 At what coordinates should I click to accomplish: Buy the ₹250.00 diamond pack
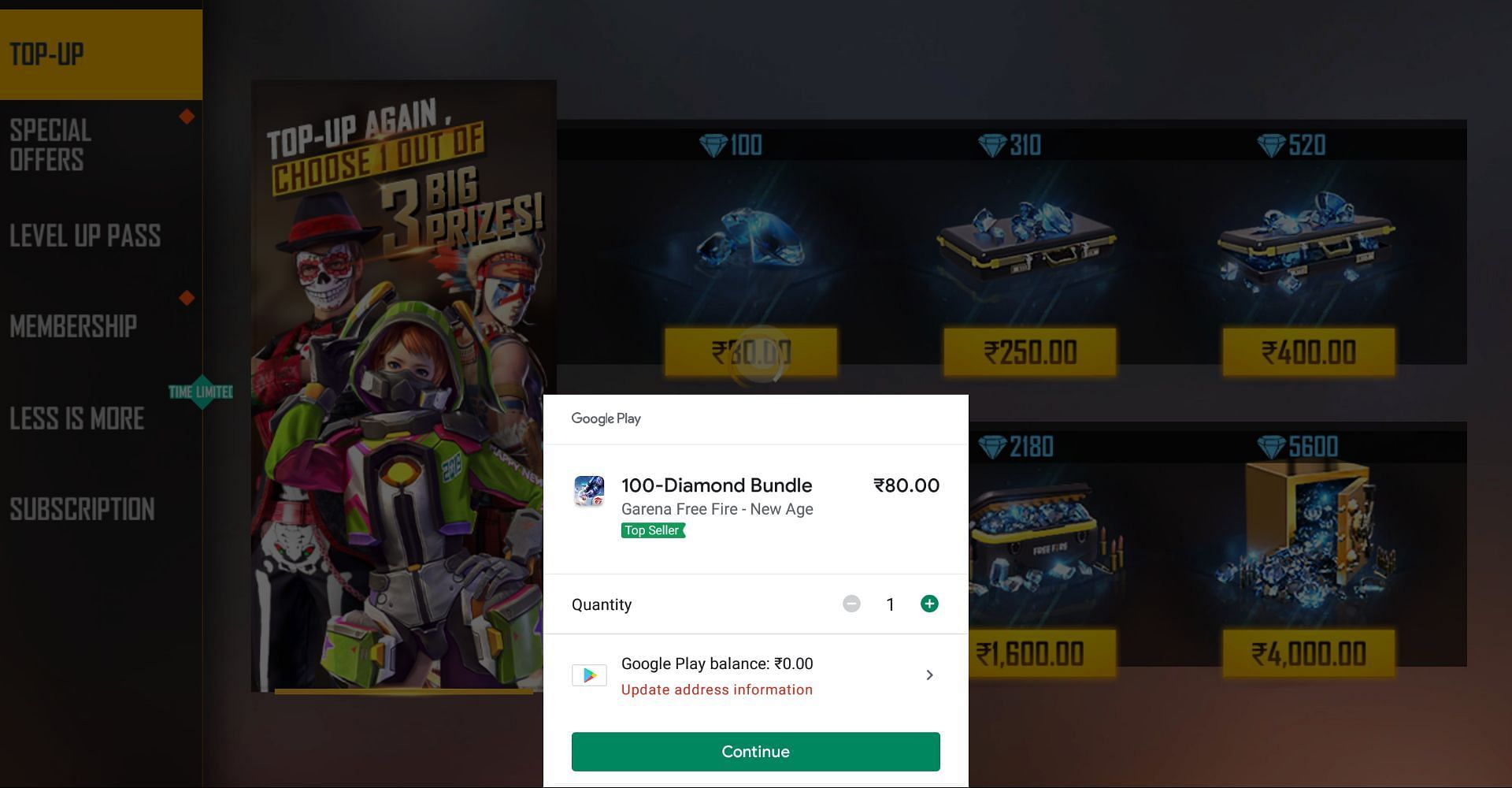pos(1030,352)
